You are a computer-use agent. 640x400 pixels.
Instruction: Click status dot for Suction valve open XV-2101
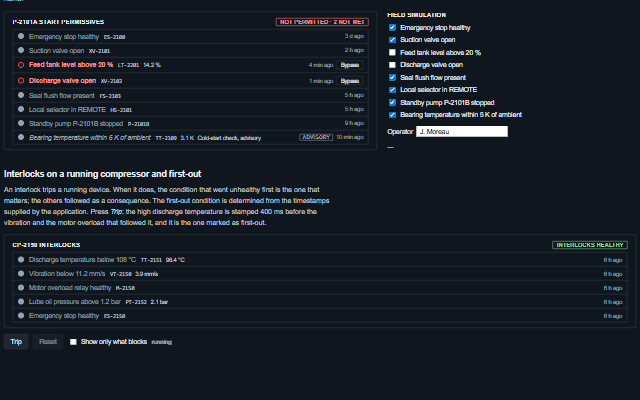(x=21, y=50)
